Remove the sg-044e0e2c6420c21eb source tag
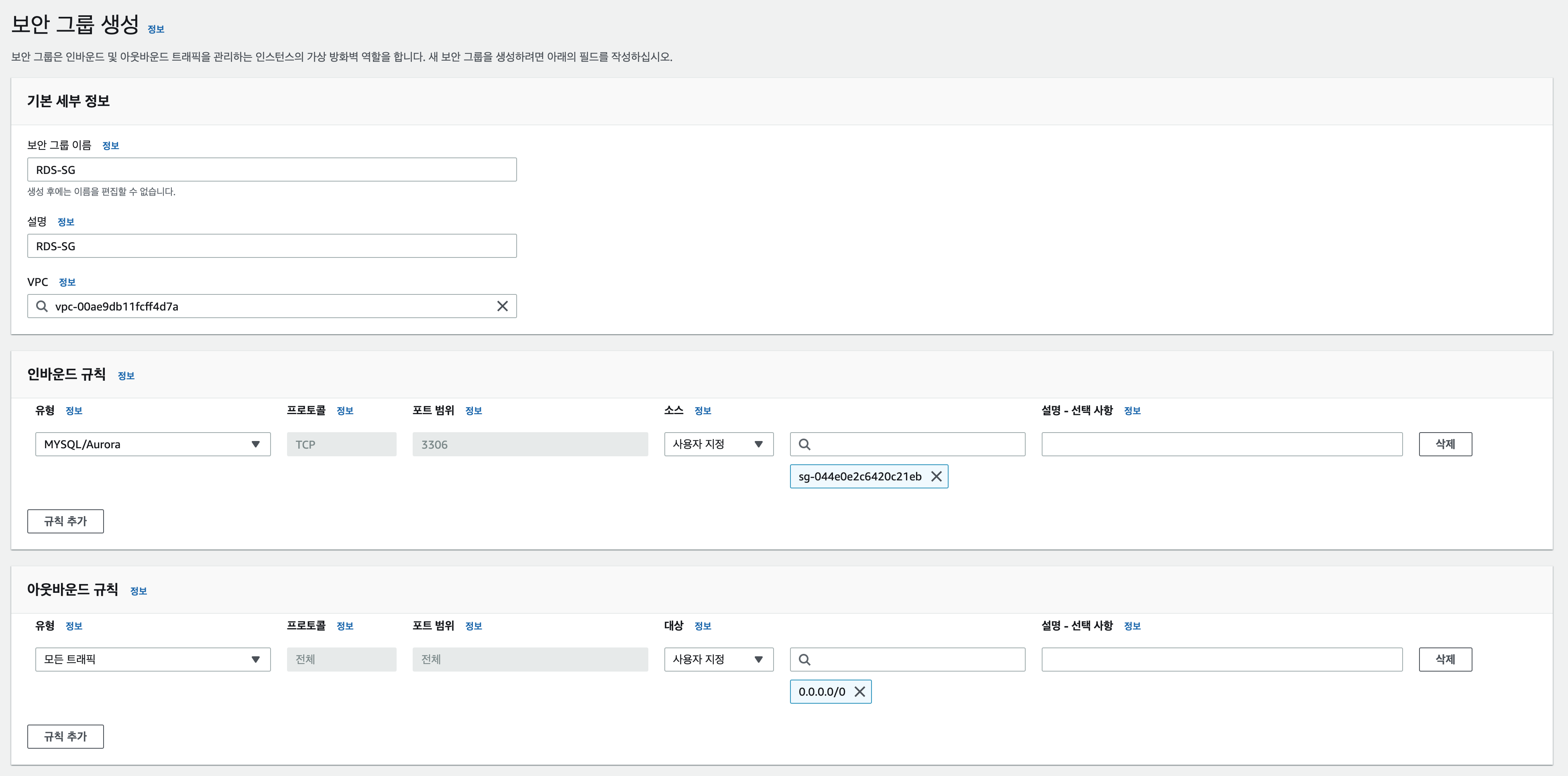Screen dimensions: 1568x776 936,476
